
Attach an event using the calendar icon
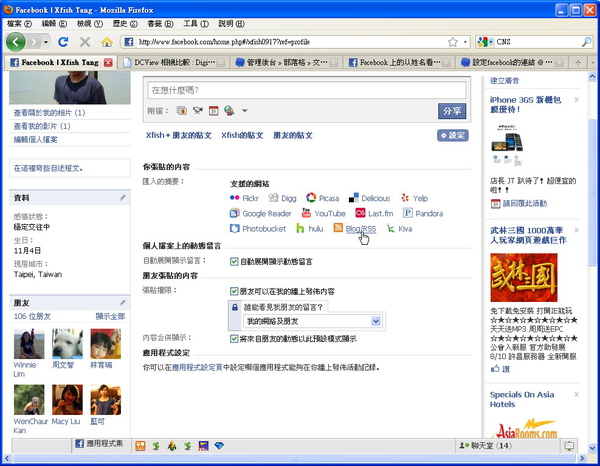tap(213, 111)
